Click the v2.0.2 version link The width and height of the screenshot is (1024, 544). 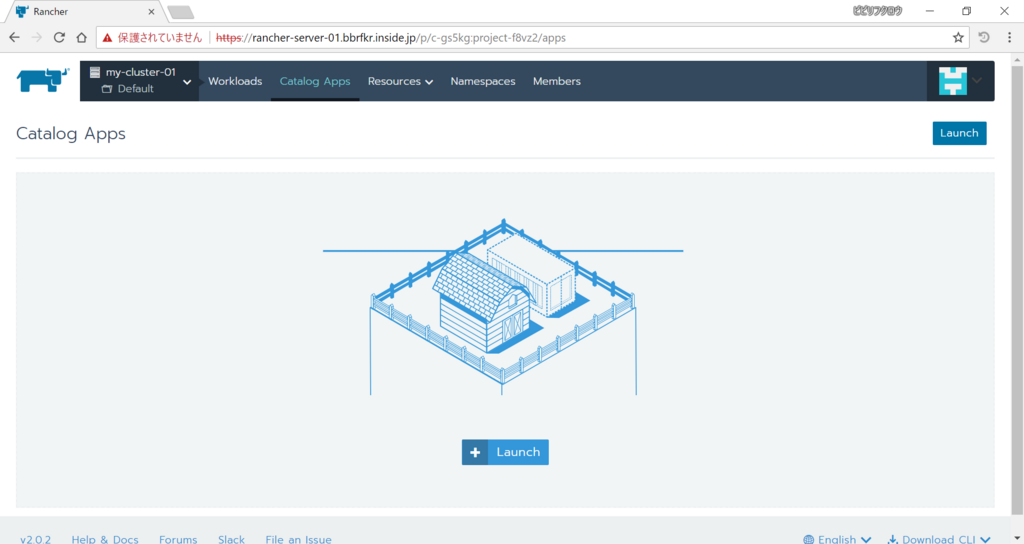pyautogui.click(x=35, y=539)
